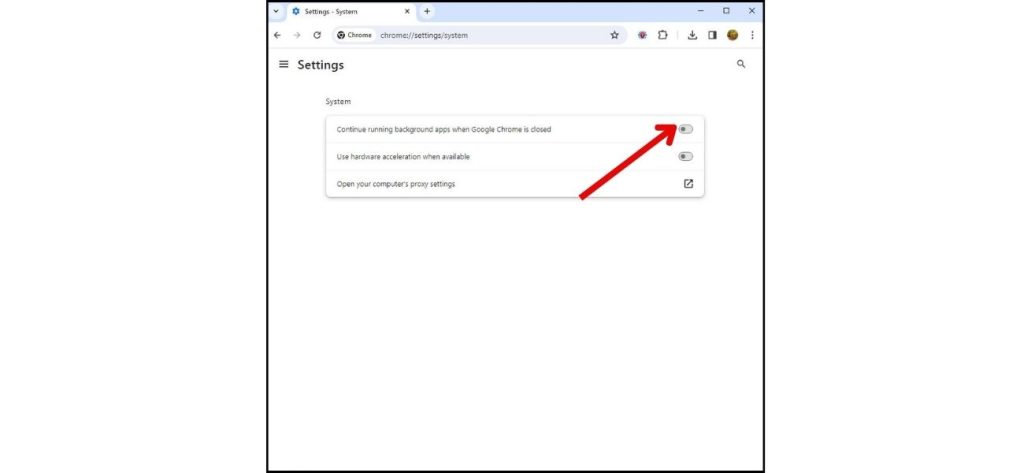Click the Use hardware acceleration label
This screenshot has height=473, width=1024.
pos(403,157)
